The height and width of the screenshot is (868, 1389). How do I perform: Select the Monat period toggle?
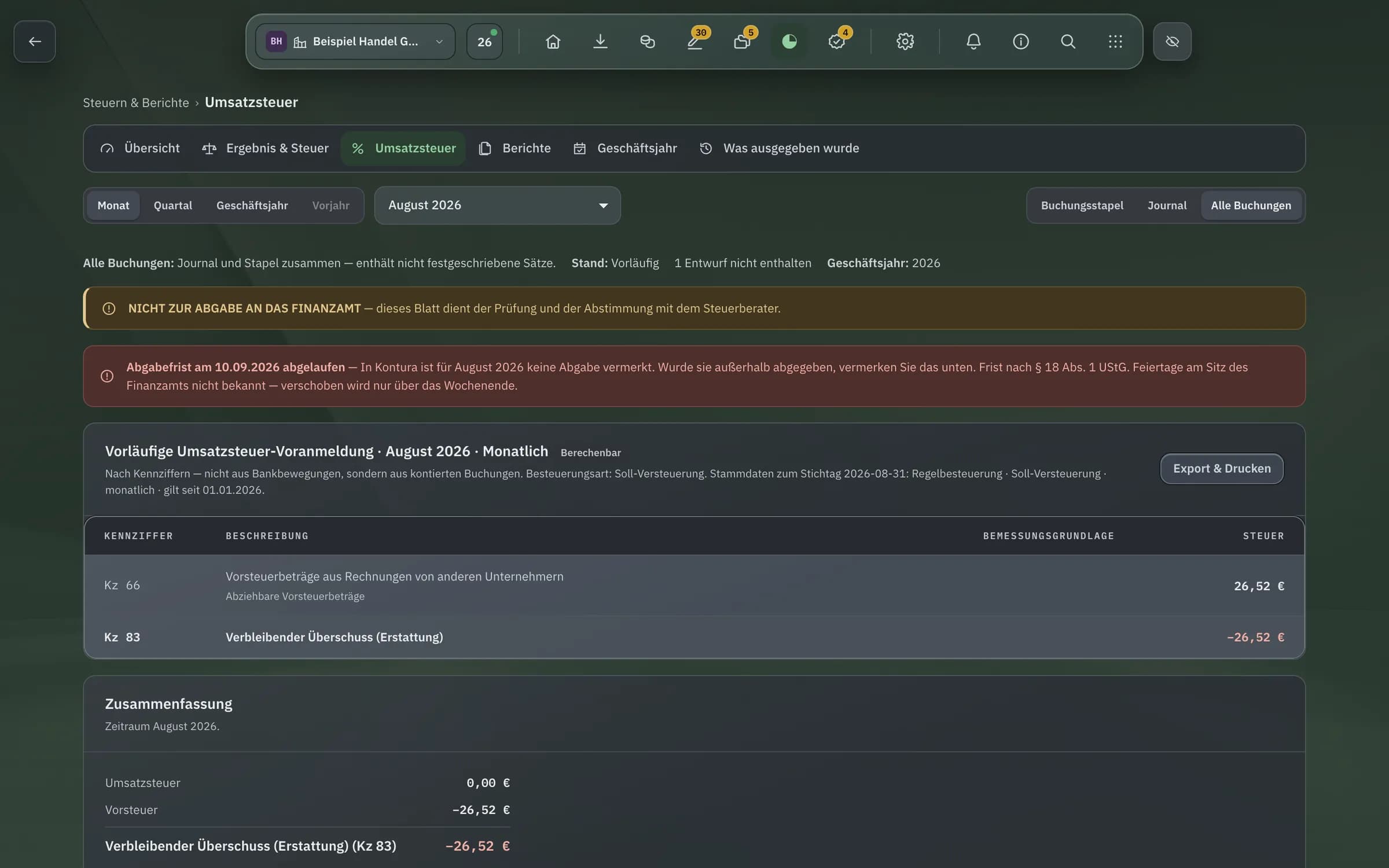coord(113,205)
